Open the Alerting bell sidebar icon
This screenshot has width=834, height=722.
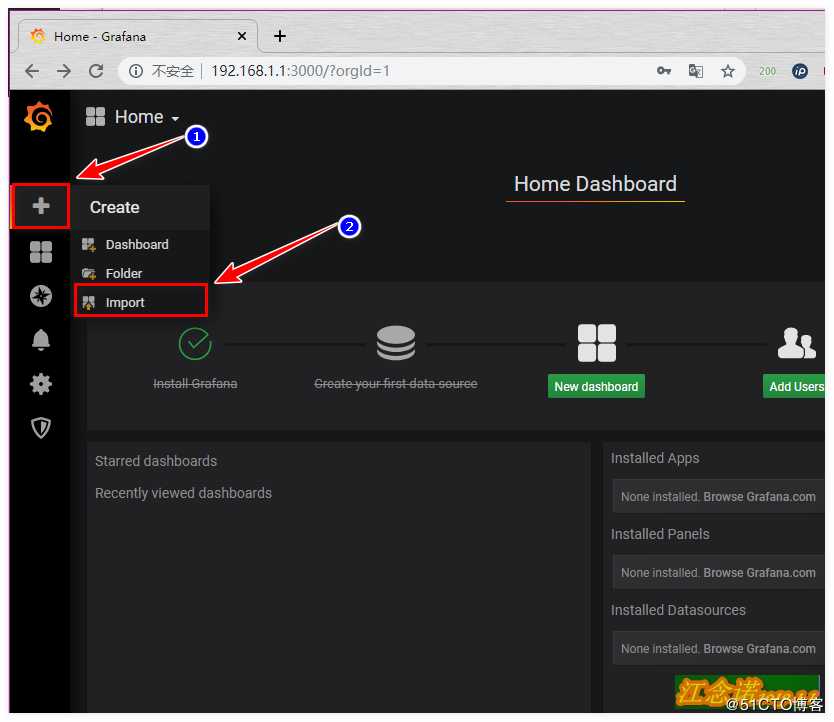click(41, 339)
